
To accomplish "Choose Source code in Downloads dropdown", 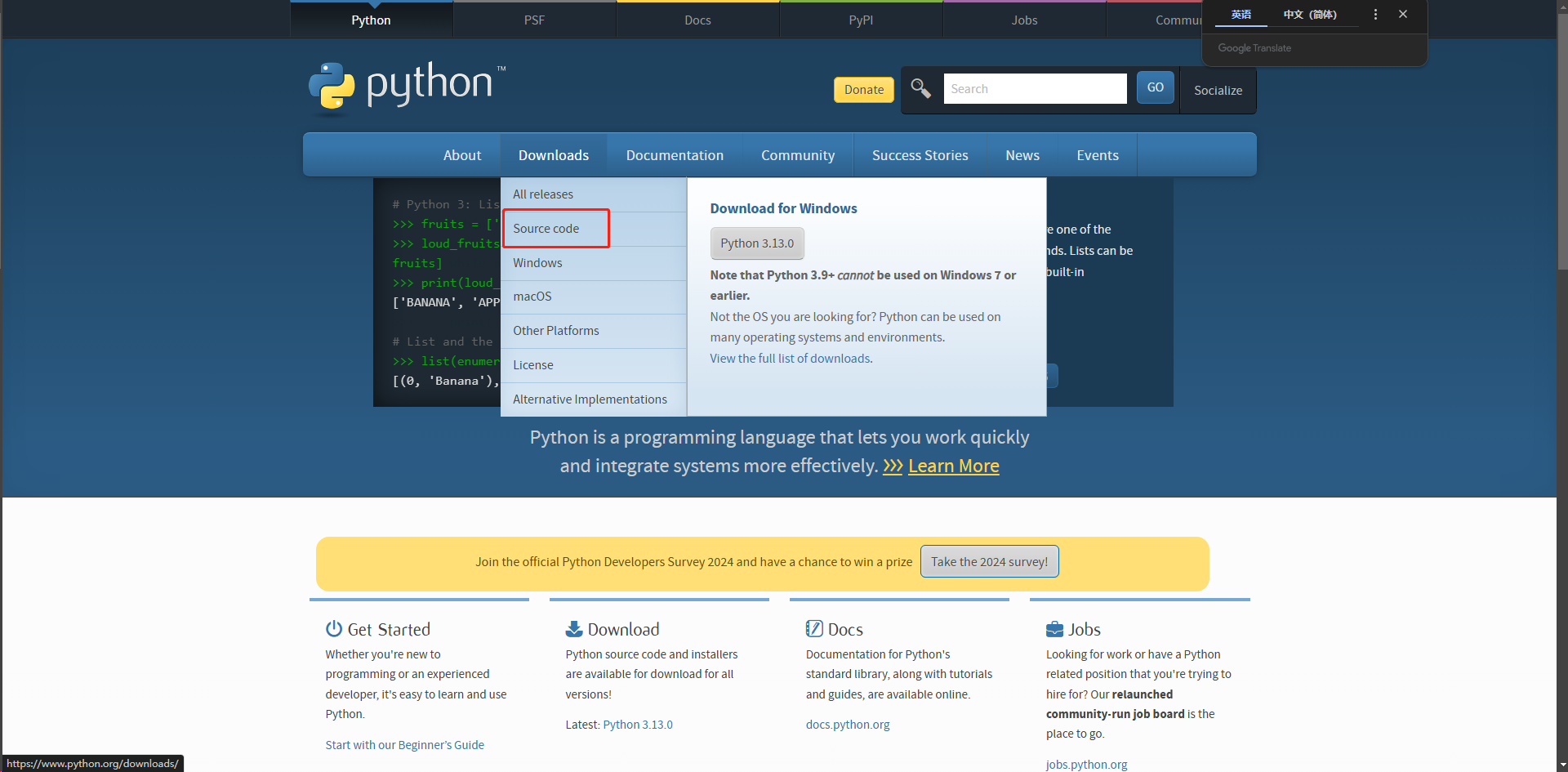I will 593,229.
